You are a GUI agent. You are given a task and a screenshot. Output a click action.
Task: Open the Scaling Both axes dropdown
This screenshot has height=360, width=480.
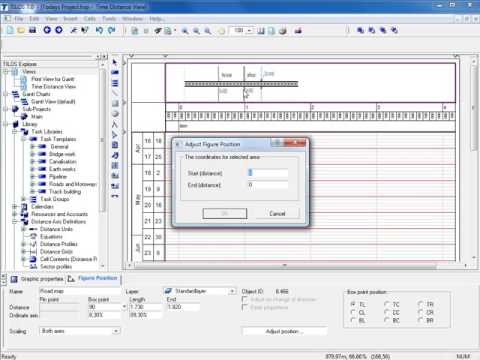coord(116,331)
